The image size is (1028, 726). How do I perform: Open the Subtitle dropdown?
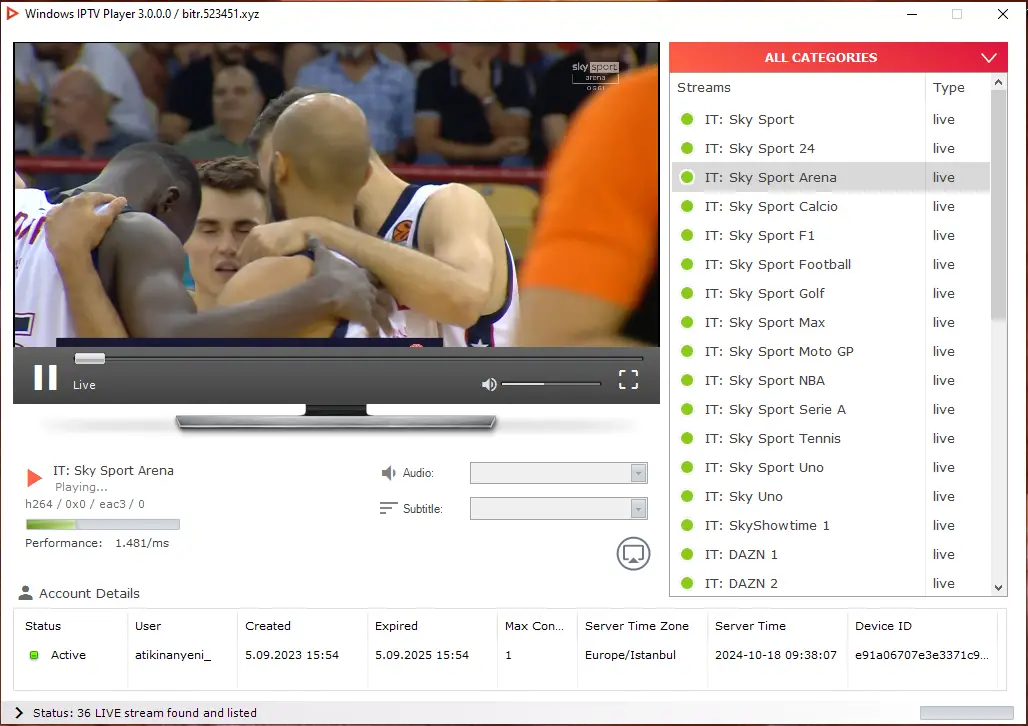pos(559,508)
